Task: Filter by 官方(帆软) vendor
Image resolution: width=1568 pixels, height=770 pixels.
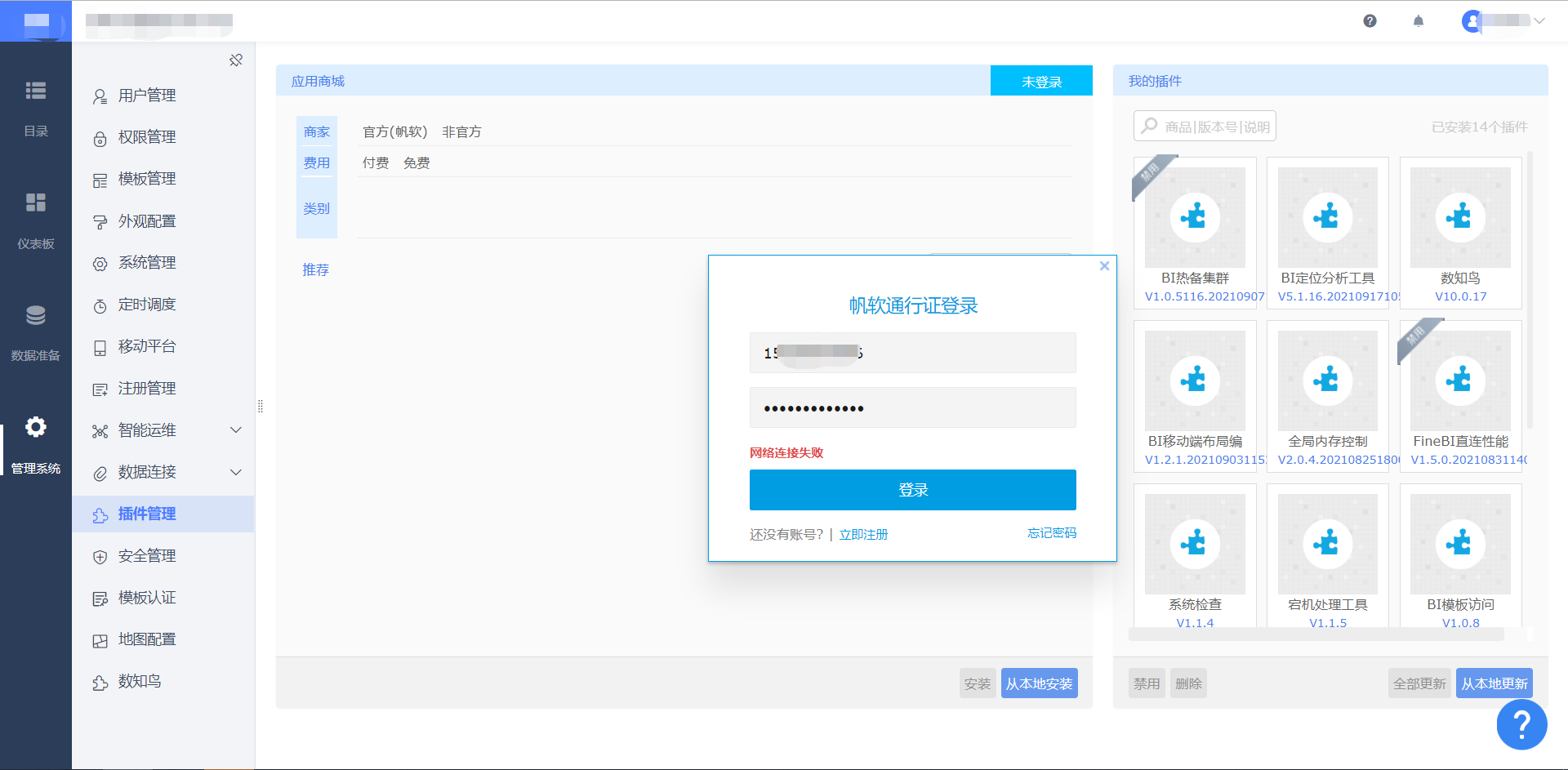Action: pos(395,132)
